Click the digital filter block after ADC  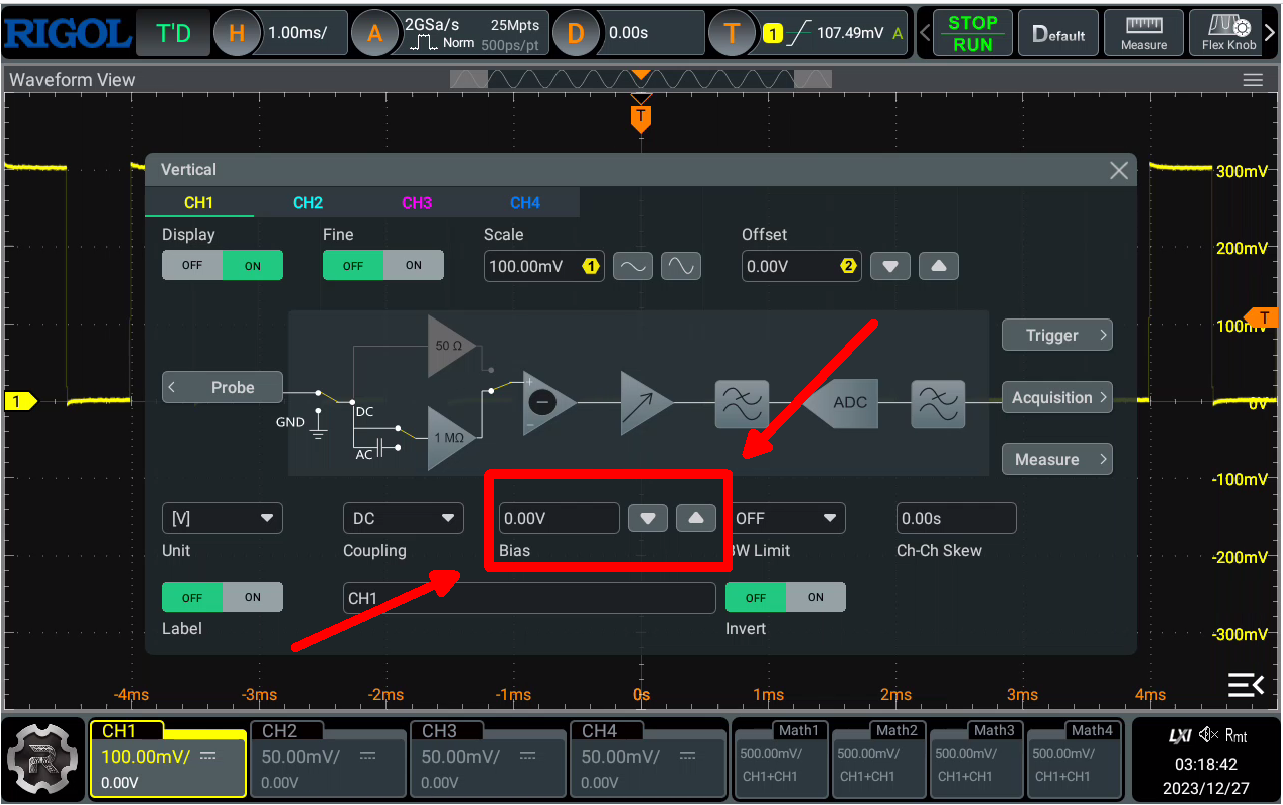[938, 403]
